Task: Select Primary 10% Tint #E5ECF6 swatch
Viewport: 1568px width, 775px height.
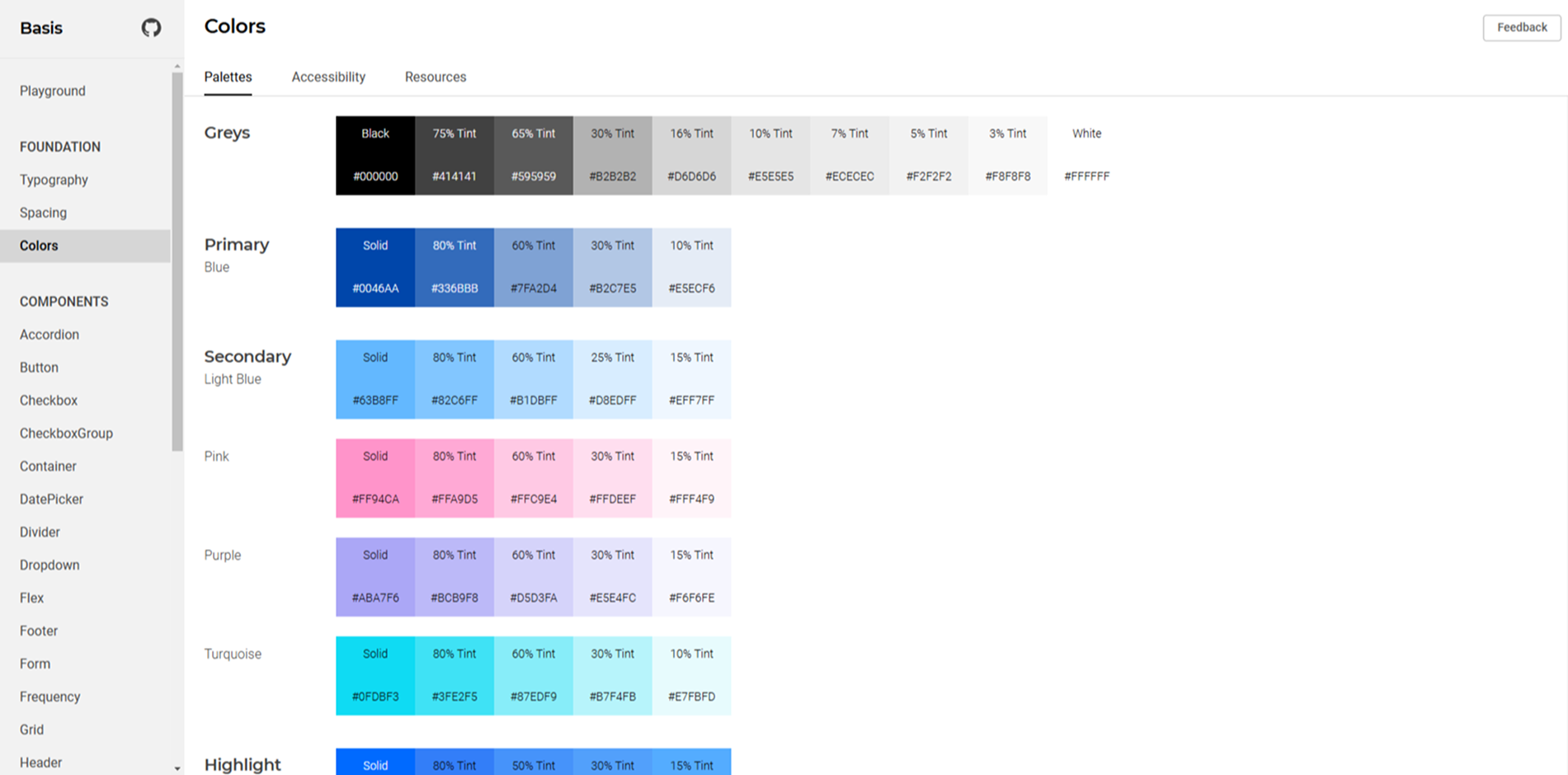Action: tap(692, 268)
